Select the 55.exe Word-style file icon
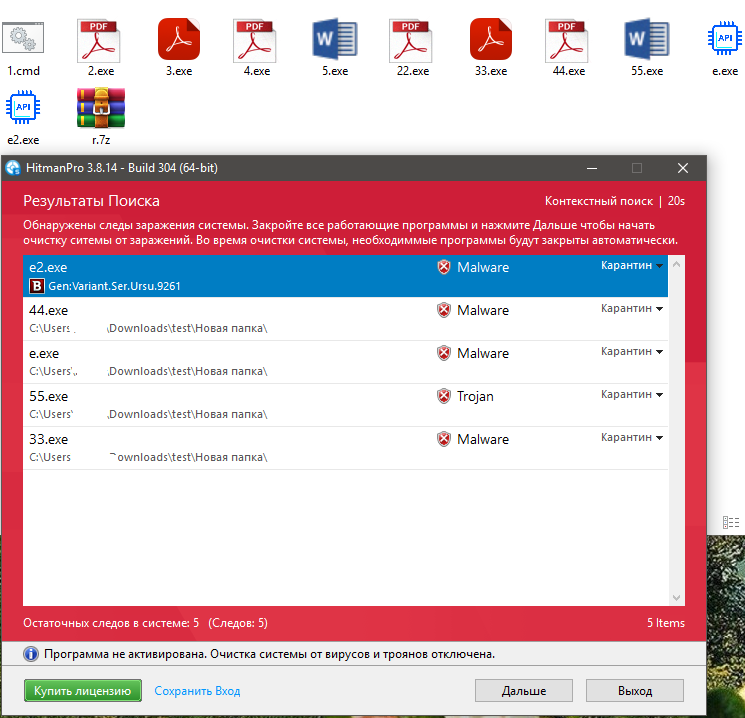Viewport: 745px width, 718px height. point(647,39)
